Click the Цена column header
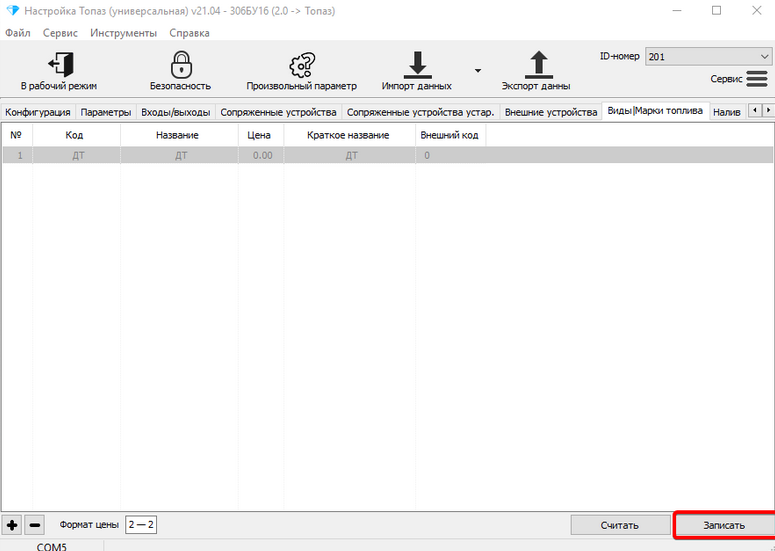 pyautogui.click(x=259, y=135)
